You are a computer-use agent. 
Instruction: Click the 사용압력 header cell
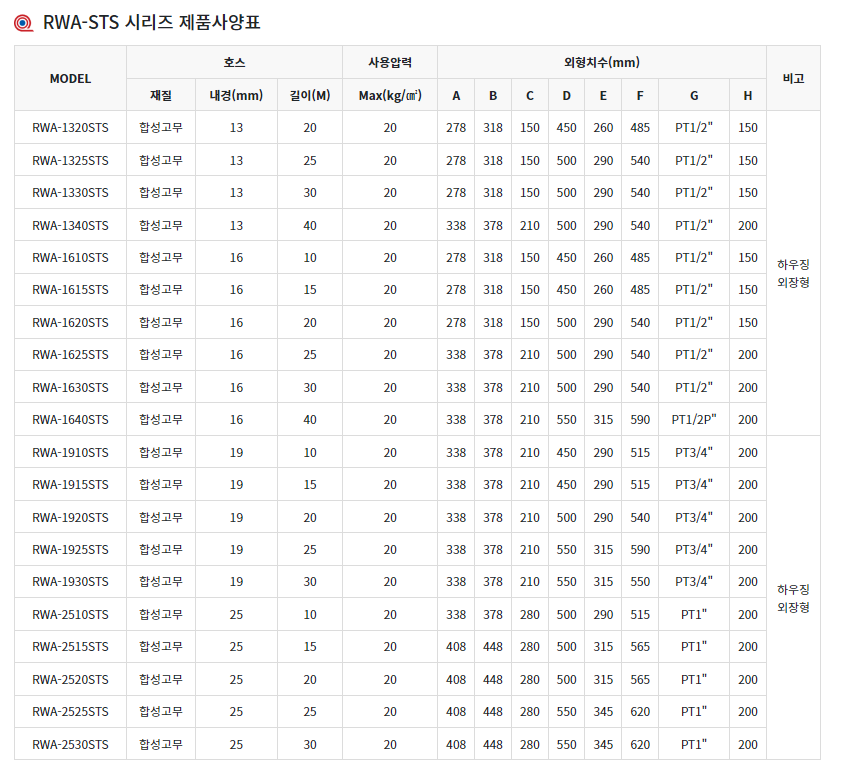(x=389, y=62)
